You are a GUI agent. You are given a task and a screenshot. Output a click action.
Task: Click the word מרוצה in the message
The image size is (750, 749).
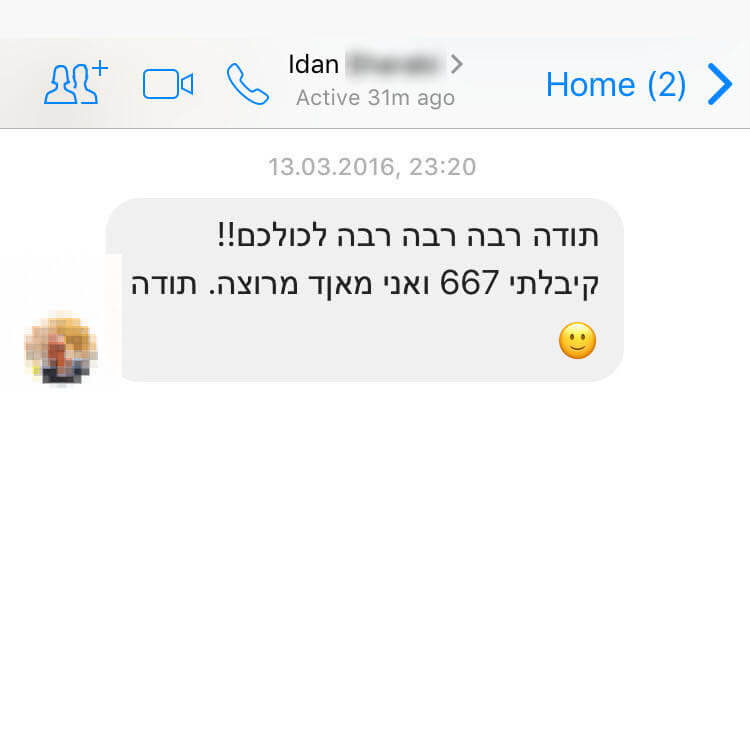[x=250, y=284]
